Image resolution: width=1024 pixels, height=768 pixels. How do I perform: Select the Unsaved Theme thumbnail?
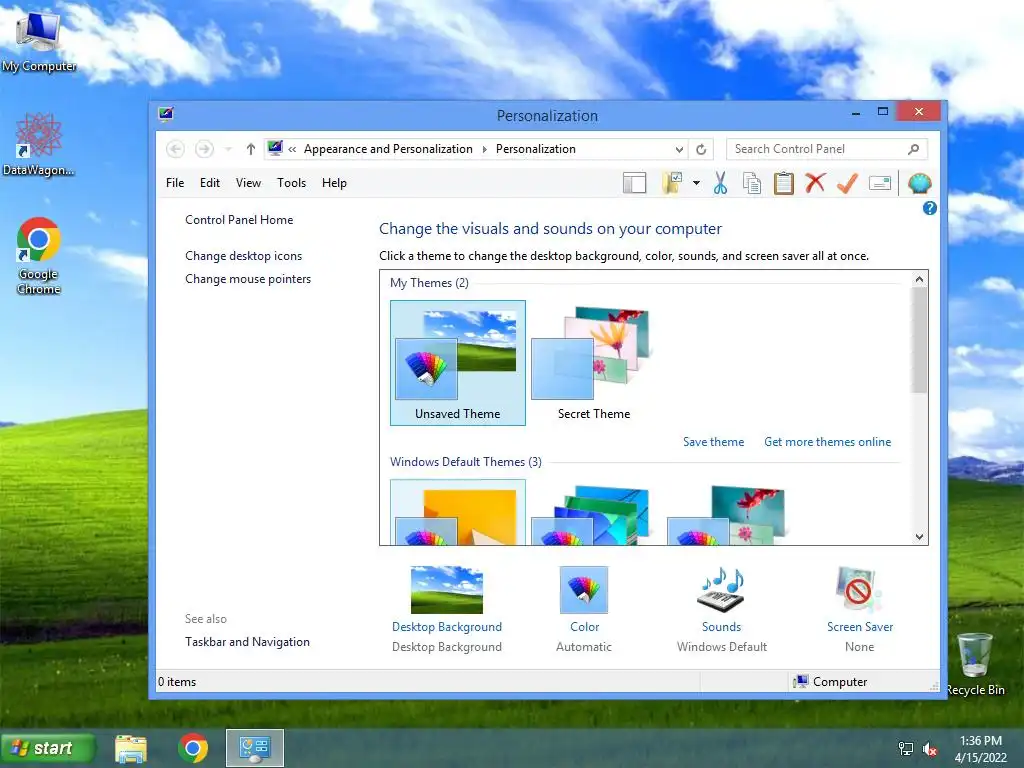pos(458,363)
